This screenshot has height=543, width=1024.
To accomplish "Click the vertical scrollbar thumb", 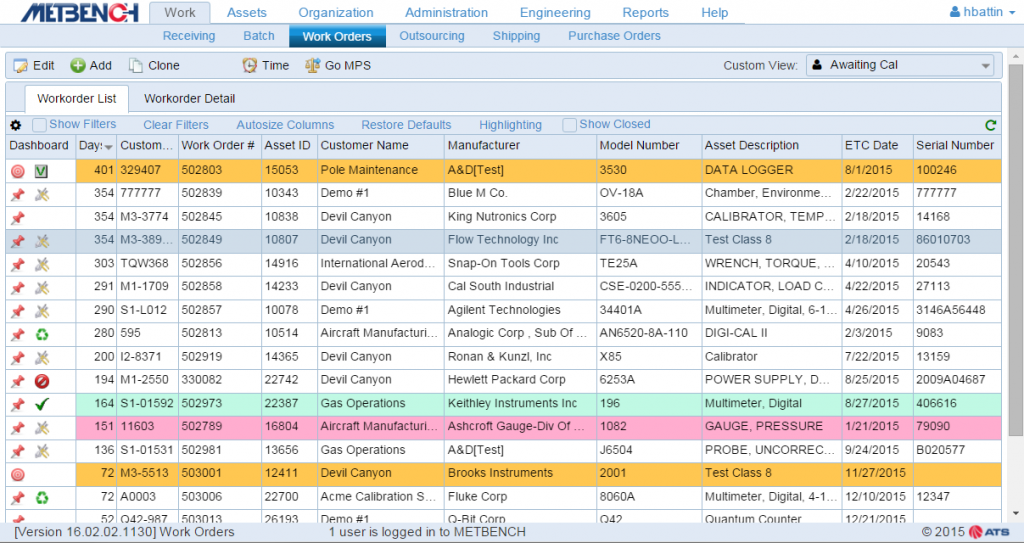I will 1016,248.
